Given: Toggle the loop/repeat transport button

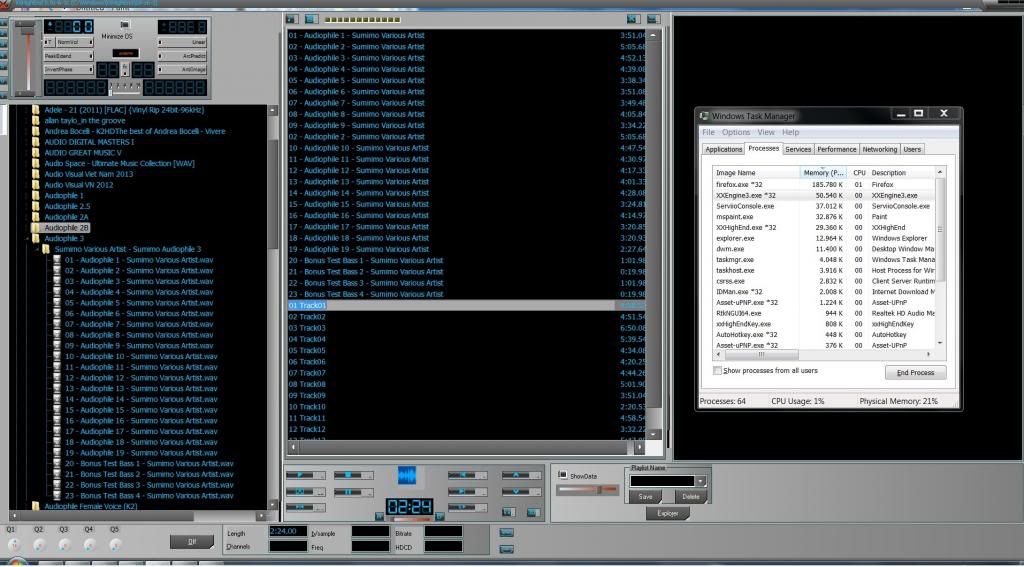Looking at the screenshot, I should pyautogui.click(x=306, y=492).
